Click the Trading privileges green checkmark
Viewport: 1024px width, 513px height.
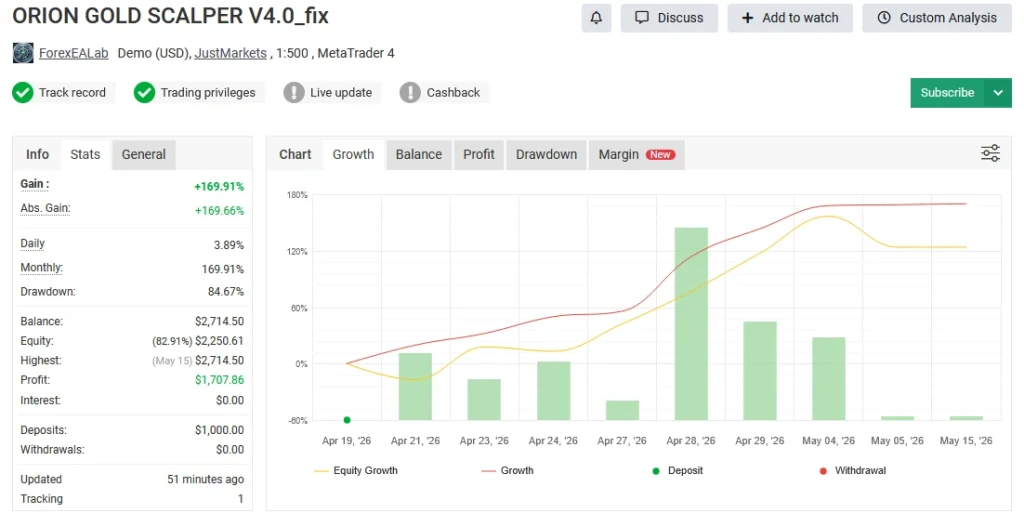pyautogui.click(x=144, y=93)
